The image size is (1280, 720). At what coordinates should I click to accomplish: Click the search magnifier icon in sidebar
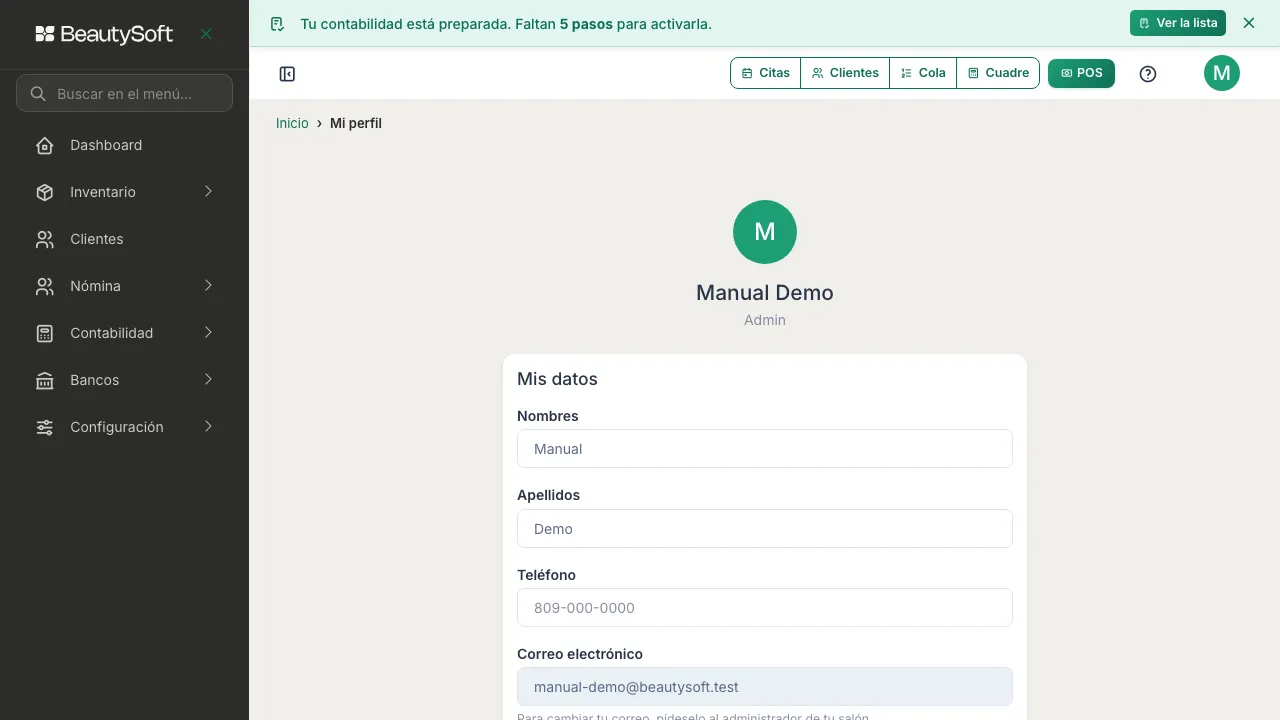click(x=39, y=94)
